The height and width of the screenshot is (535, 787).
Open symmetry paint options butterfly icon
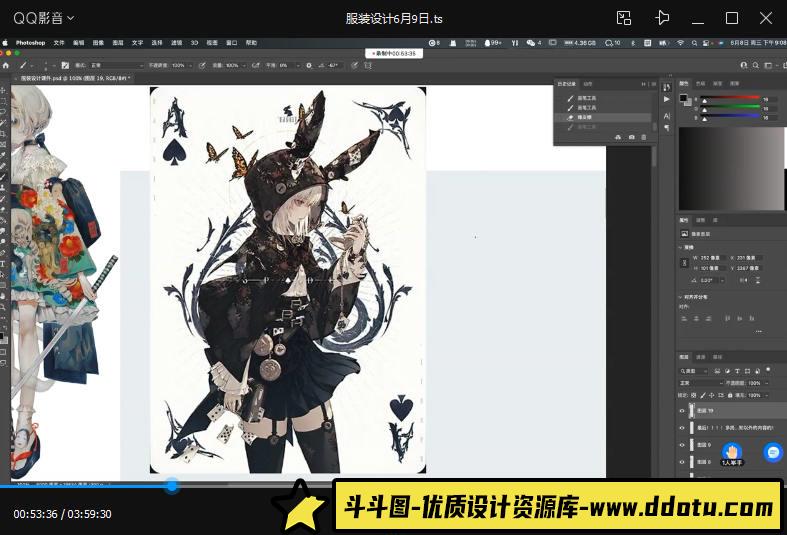click(x=368, y=65)
